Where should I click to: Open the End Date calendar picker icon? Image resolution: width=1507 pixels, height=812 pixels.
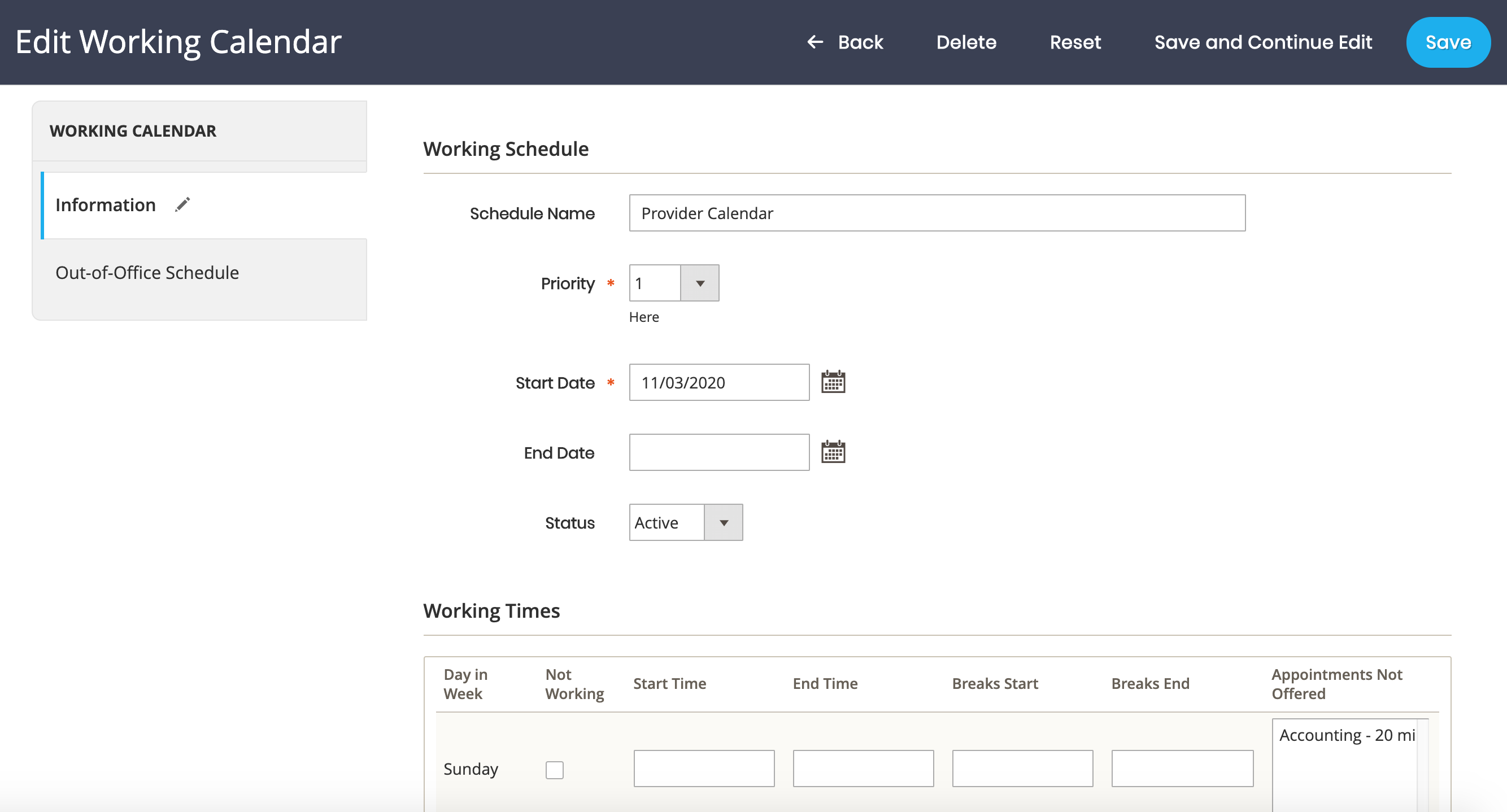(833, 452)
